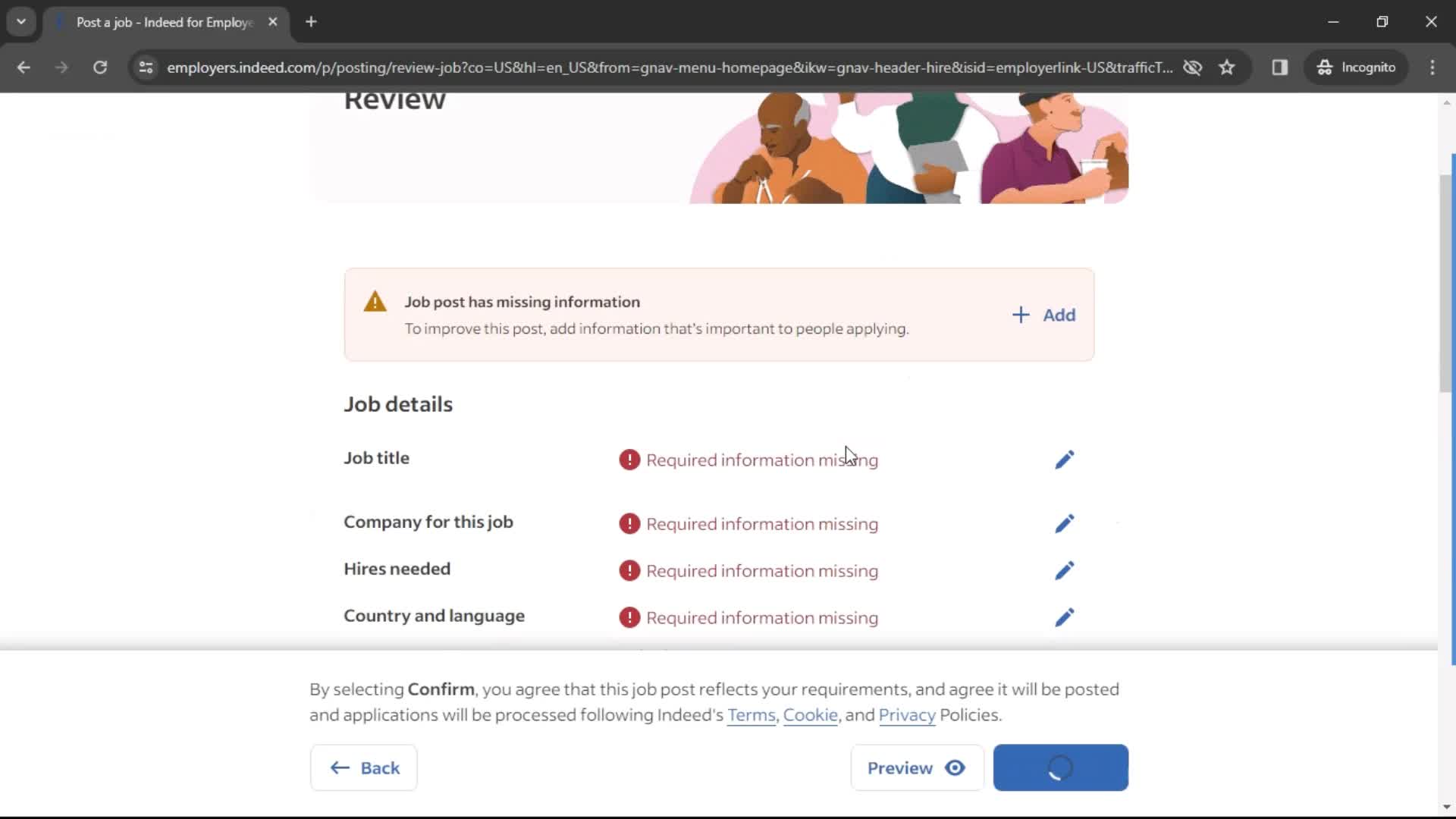Image resolution: width=1456 pixels, height=819 pixels.
Task: Select the Cookie link in footer
Action: [811, 715]
